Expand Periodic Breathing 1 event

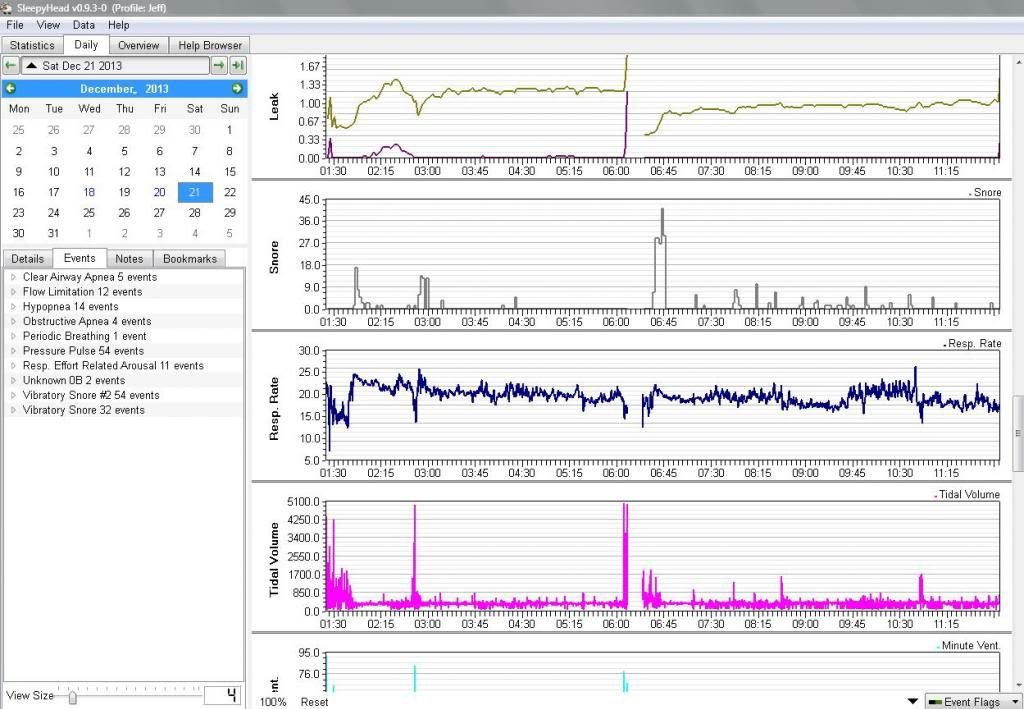[13, 336]
